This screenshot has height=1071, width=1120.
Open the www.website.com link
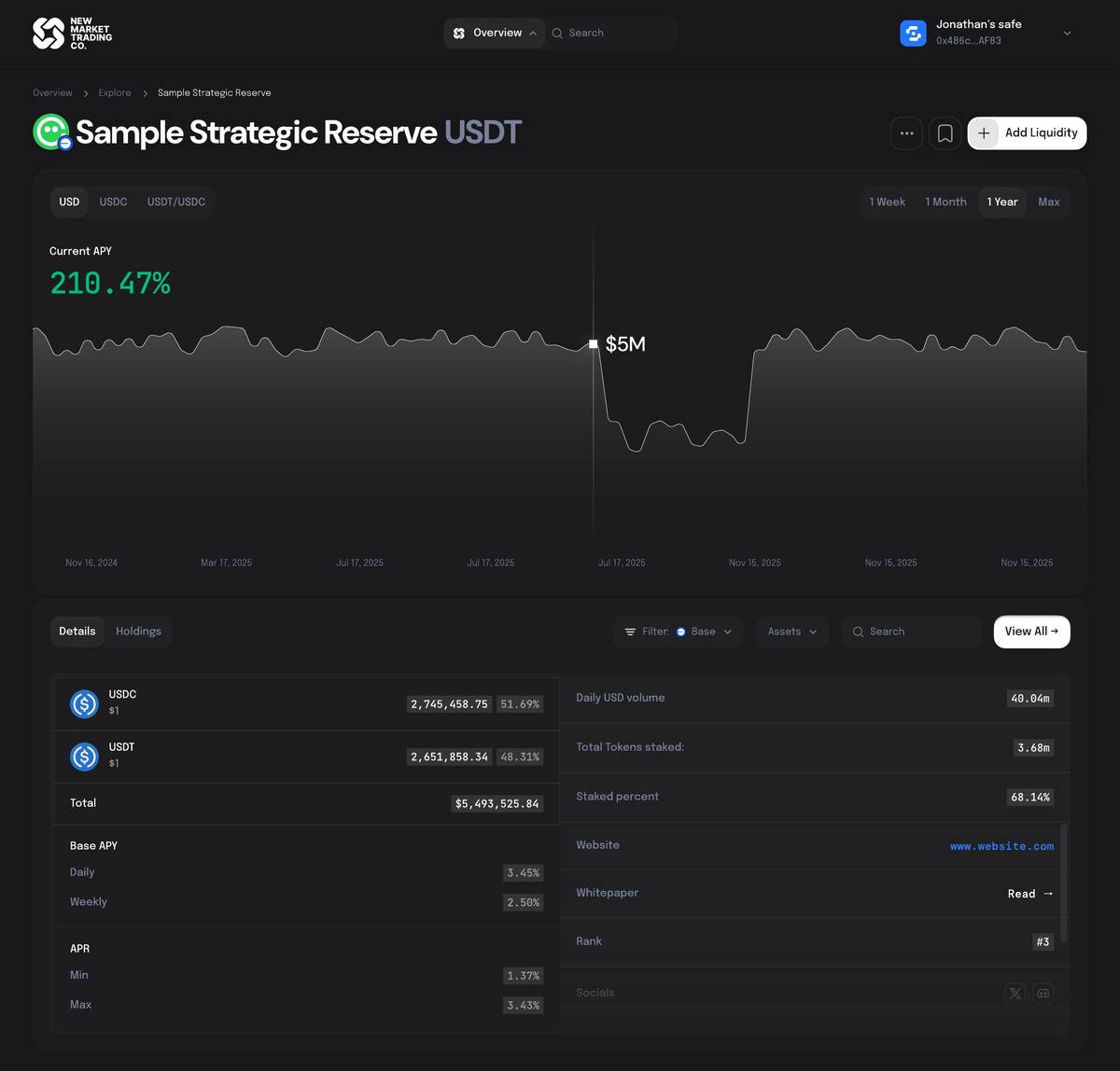tap(1001, 846)
